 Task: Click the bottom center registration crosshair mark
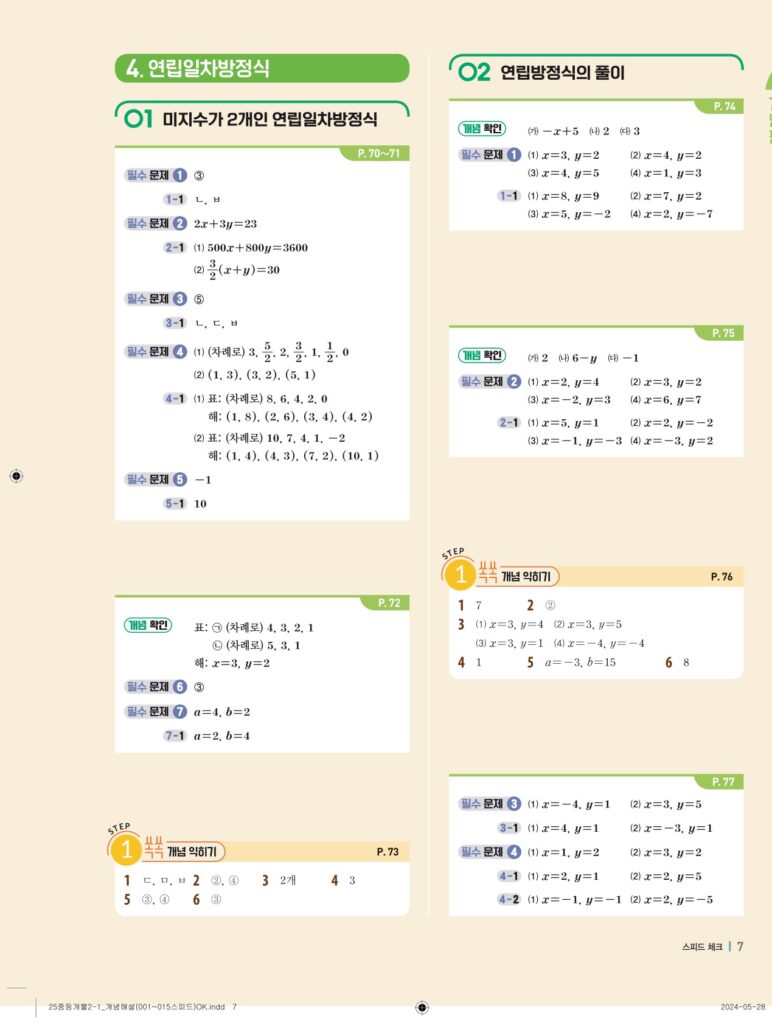click(422, 1007)
